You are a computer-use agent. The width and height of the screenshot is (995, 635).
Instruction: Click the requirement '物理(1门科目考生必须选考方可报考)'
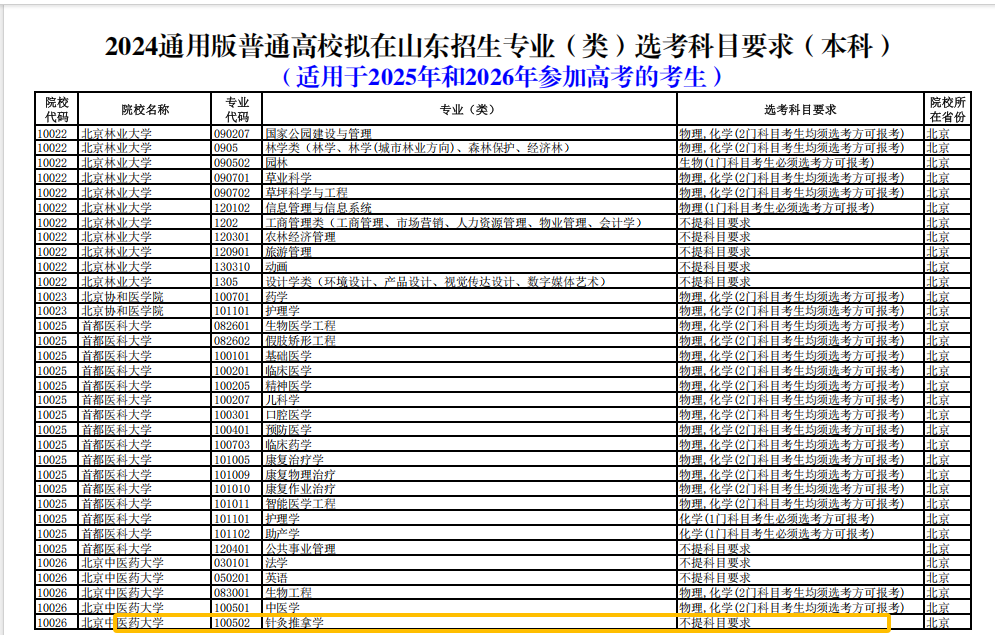[777, 207]
